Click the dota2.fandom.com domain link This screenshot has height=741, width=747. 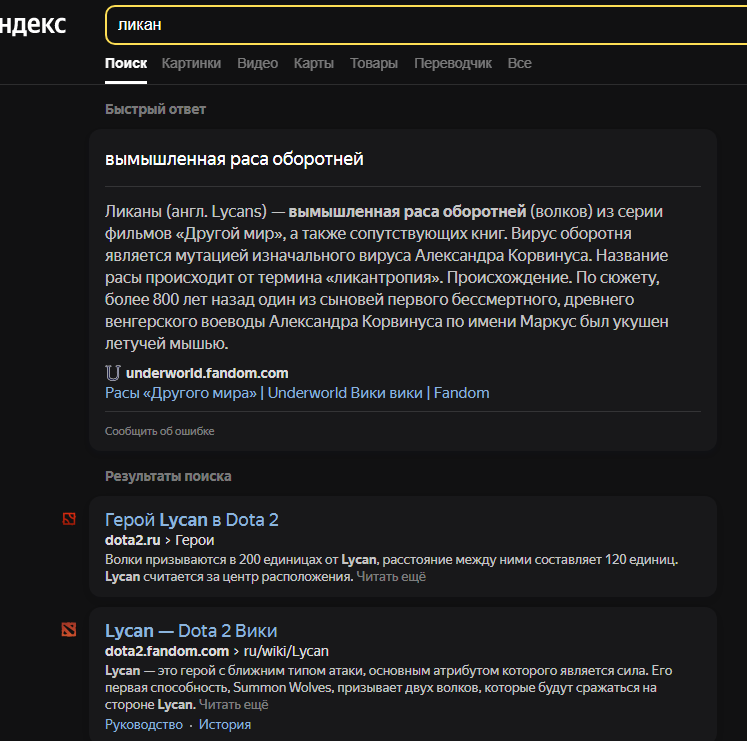pos(167,651)
